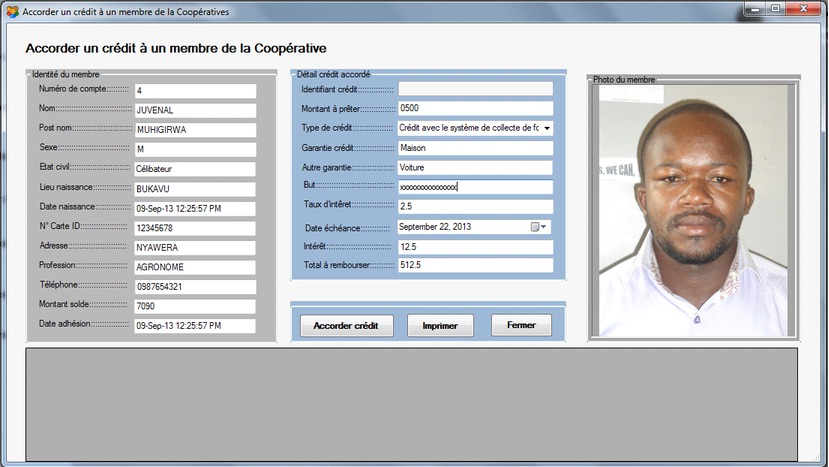The image size is (829, 467).
Task: Click inside the But text field
Action: click(x=474, y=187)
